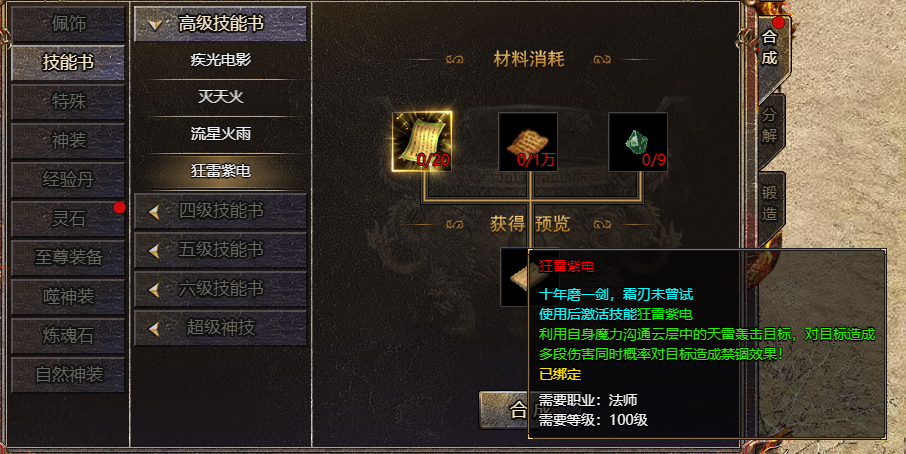The width and height of the screenshot is (906, 454).
Task: Select the glowing scroll material slot
Action: [x=422, y=142]
